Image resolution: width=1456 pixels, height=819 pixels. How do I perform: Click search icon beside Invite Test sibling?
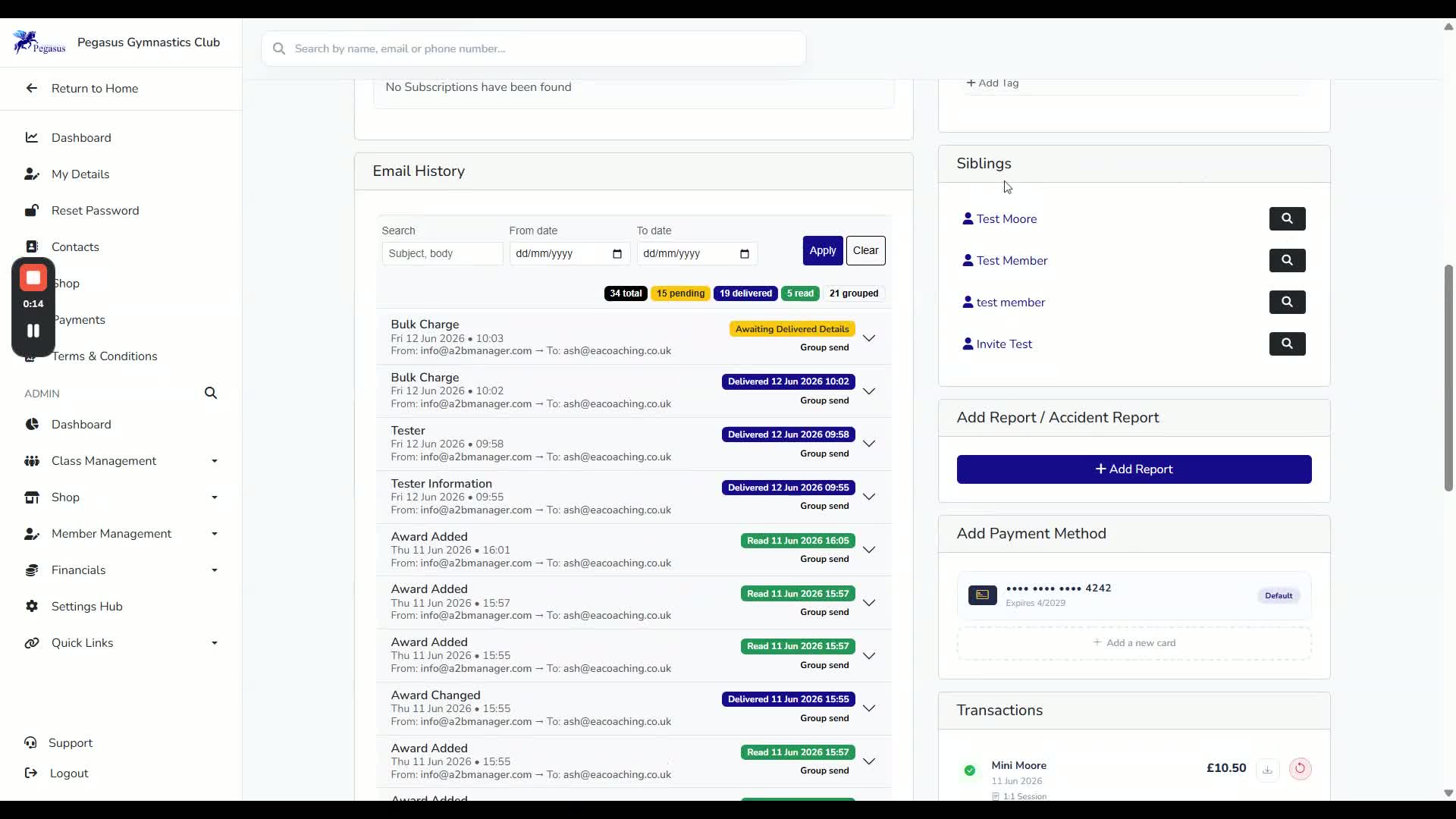(1287, 344)
